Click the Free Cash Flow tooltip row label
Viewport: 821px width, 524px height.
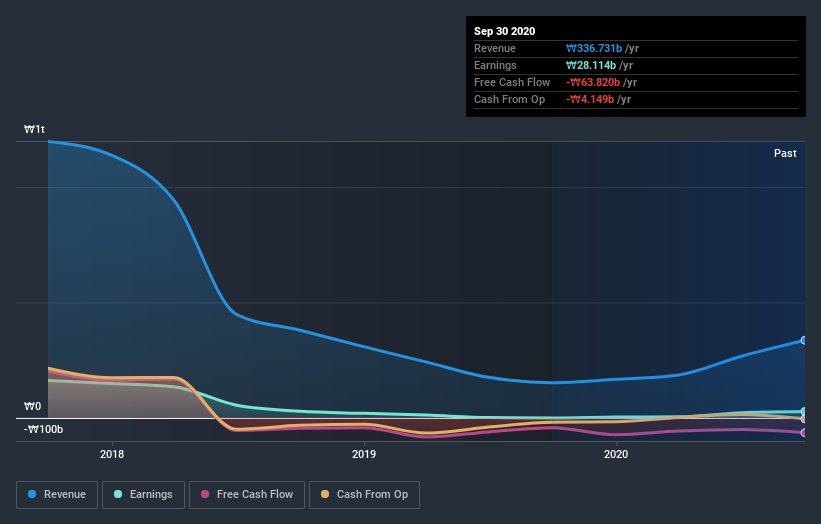(x=512, y=82)
